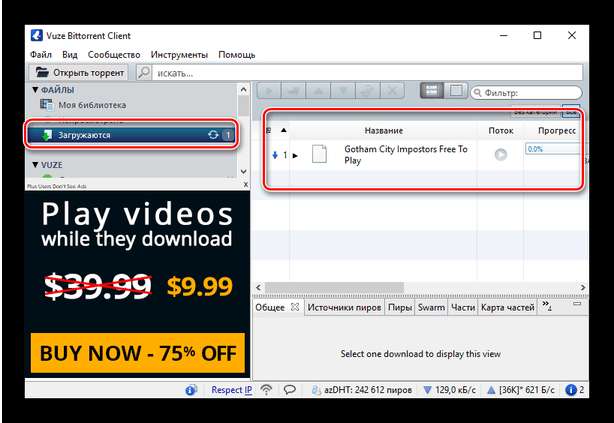Image resolution: width=614 pixels, height=423 pixels.
Task: Click into the Фильтр input field
Action: click(530, 93)
